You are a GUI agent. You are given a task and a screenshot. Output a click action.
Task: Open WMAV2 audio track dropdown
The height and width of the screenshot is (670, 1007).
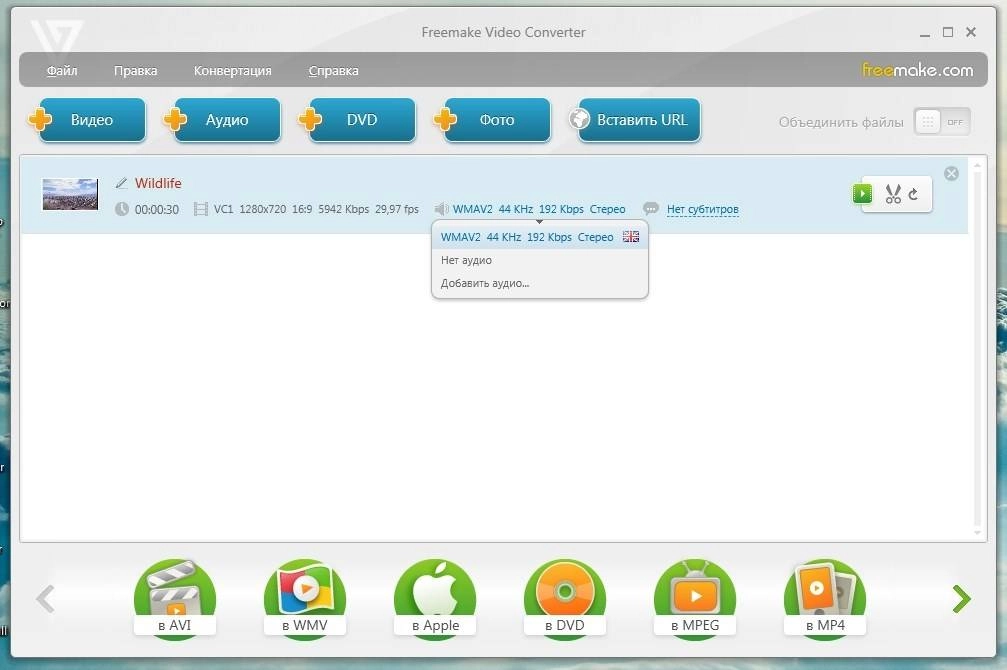pyautogui.click(x=539, y=209)
